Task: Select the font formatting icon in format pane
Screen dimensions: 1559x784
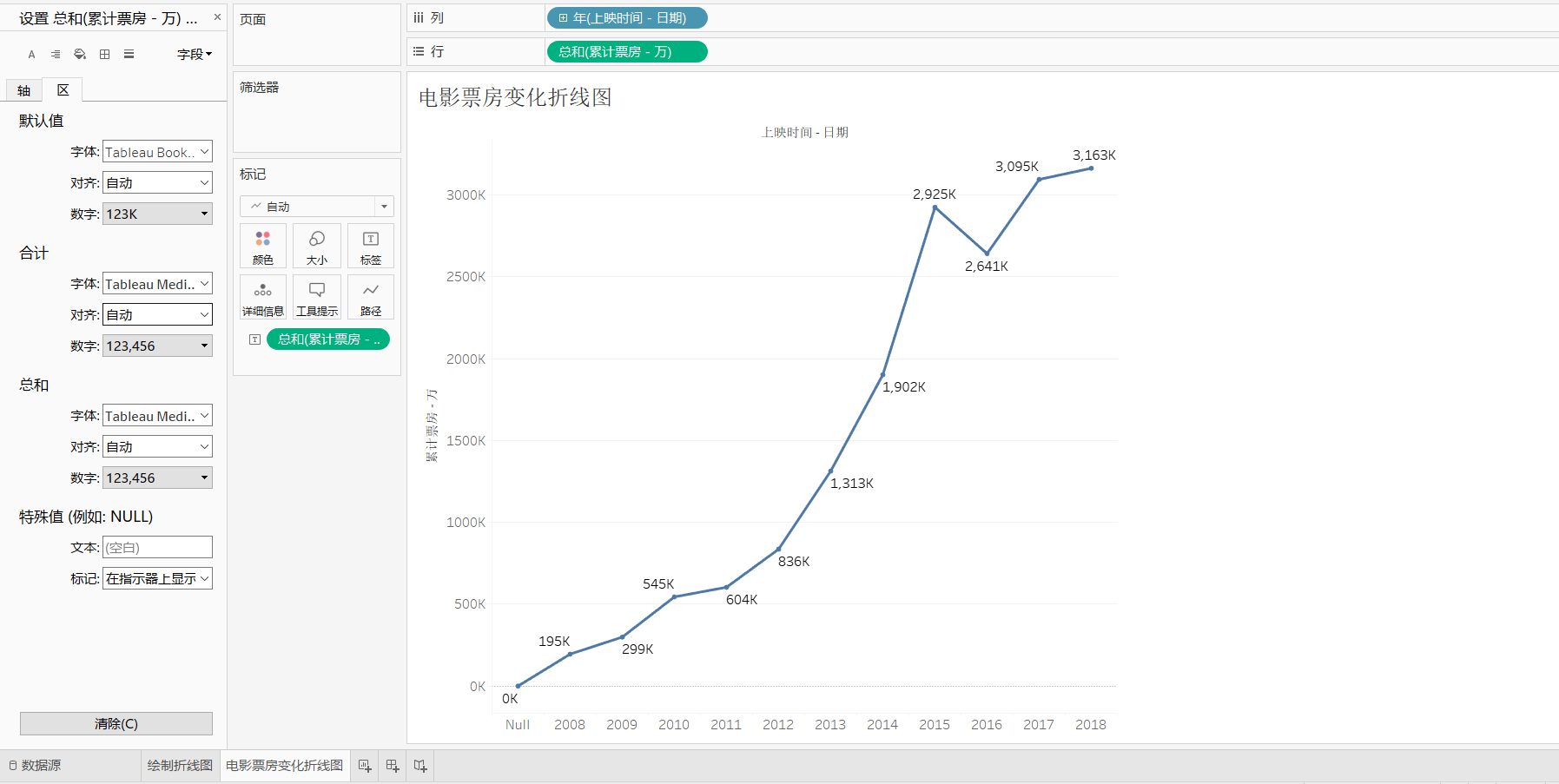Action: pos(31,54)
